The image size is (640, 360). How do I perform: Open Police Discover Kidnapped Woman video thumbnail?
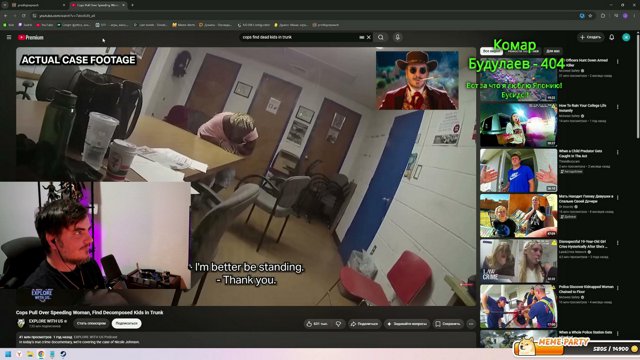518,306
